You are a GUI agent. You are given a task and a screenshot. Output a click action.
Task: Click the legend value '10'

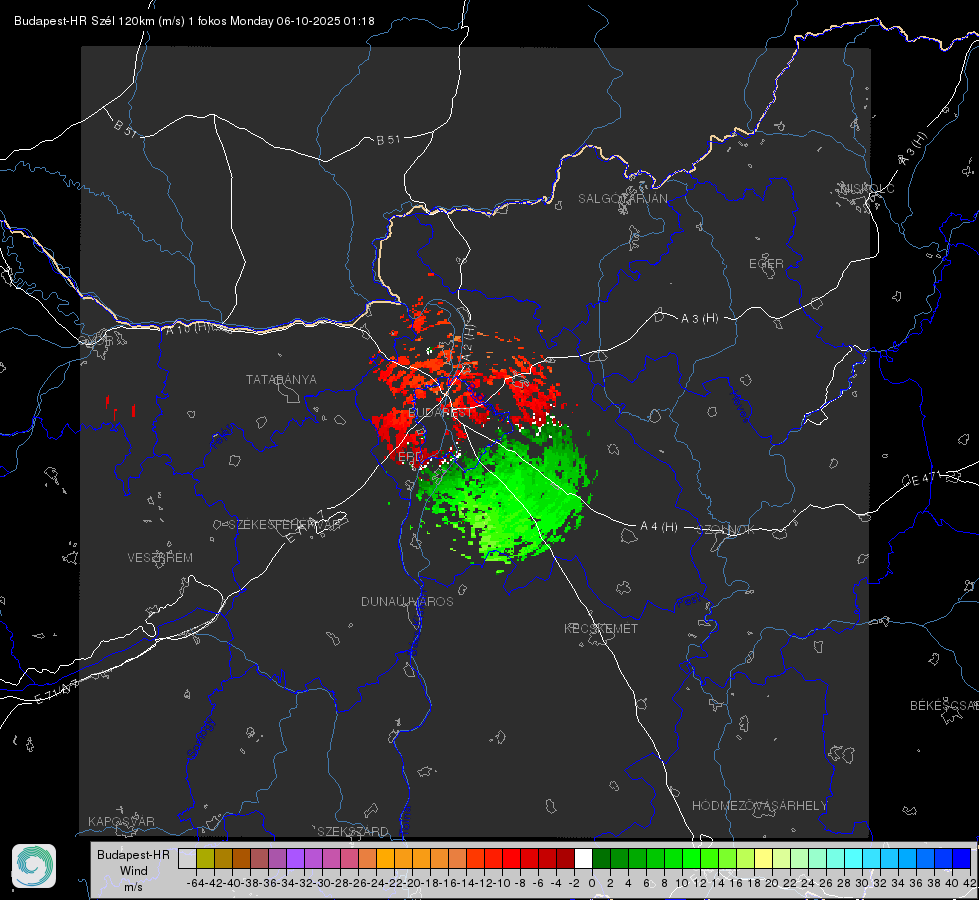[x=682, y=883]
